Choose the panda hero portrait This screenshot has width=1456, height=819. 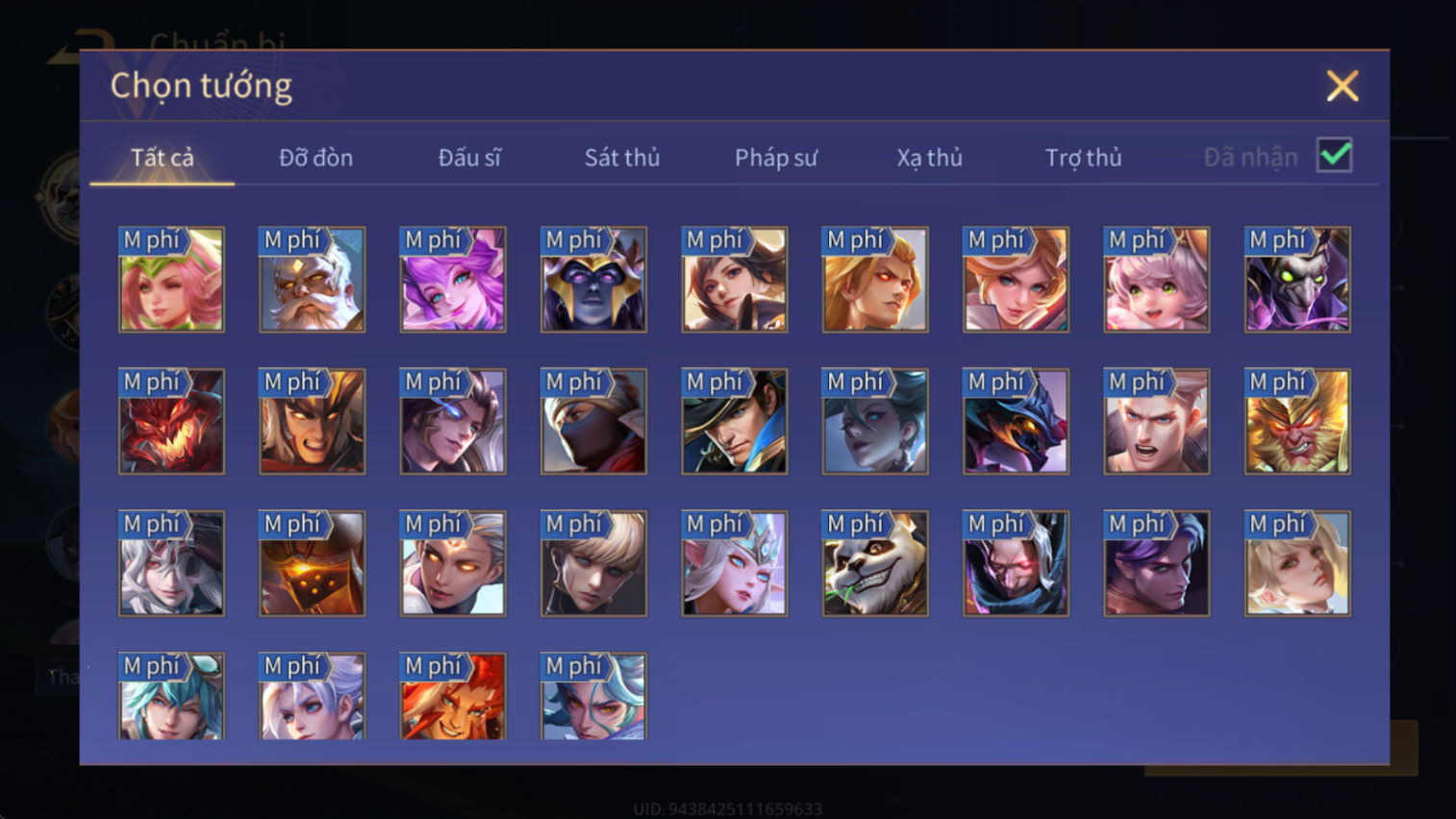click(875, 563)
